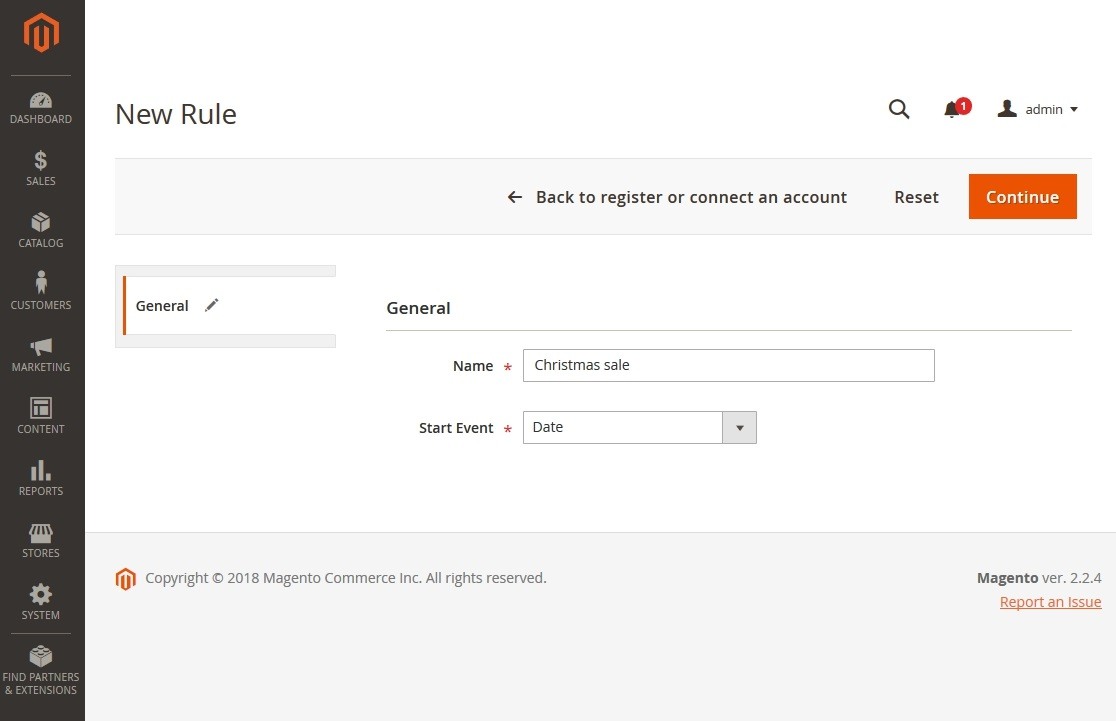Open the Dashboard section
Viewport: 1116px width, 721px height.
click(x=41, y=108)
